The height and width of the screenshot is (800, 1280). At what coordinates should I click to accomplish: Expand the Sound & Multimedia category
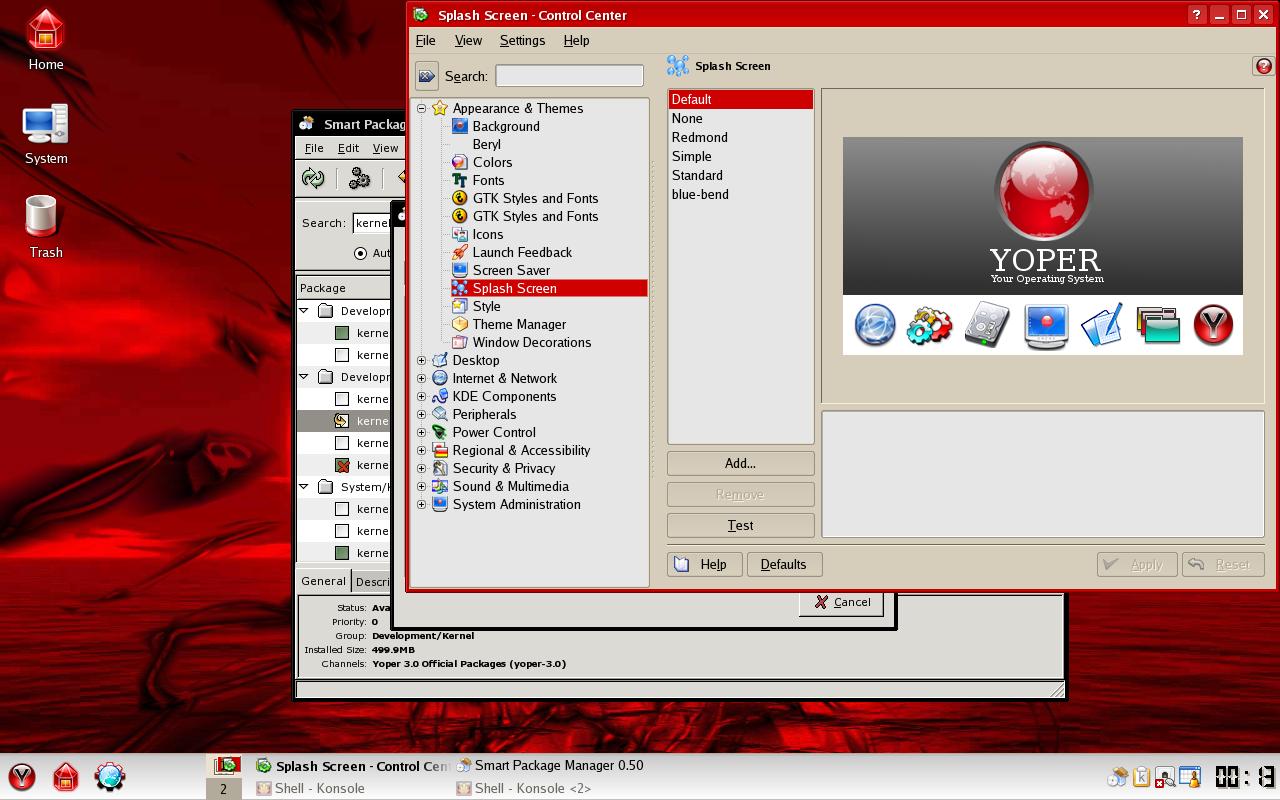pos(422,486)
